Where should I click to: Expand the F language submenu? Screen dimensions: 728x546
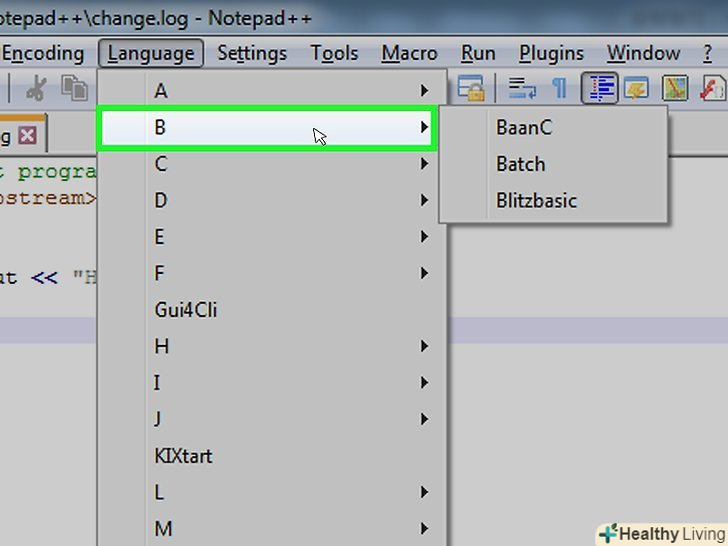tap(272, 273)
